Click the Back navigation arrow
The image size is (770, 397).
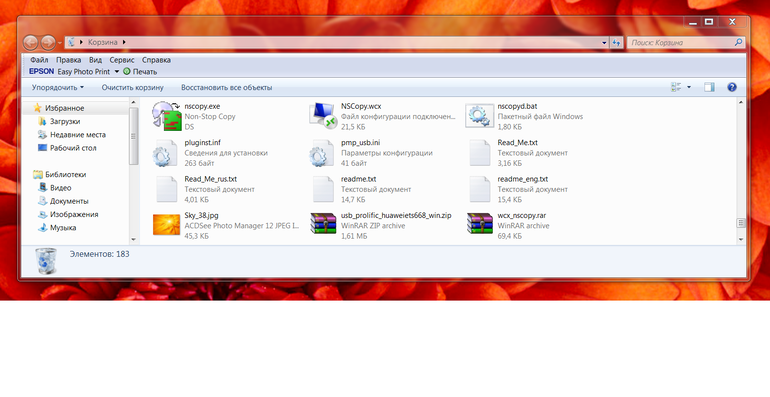coord(30,43)
